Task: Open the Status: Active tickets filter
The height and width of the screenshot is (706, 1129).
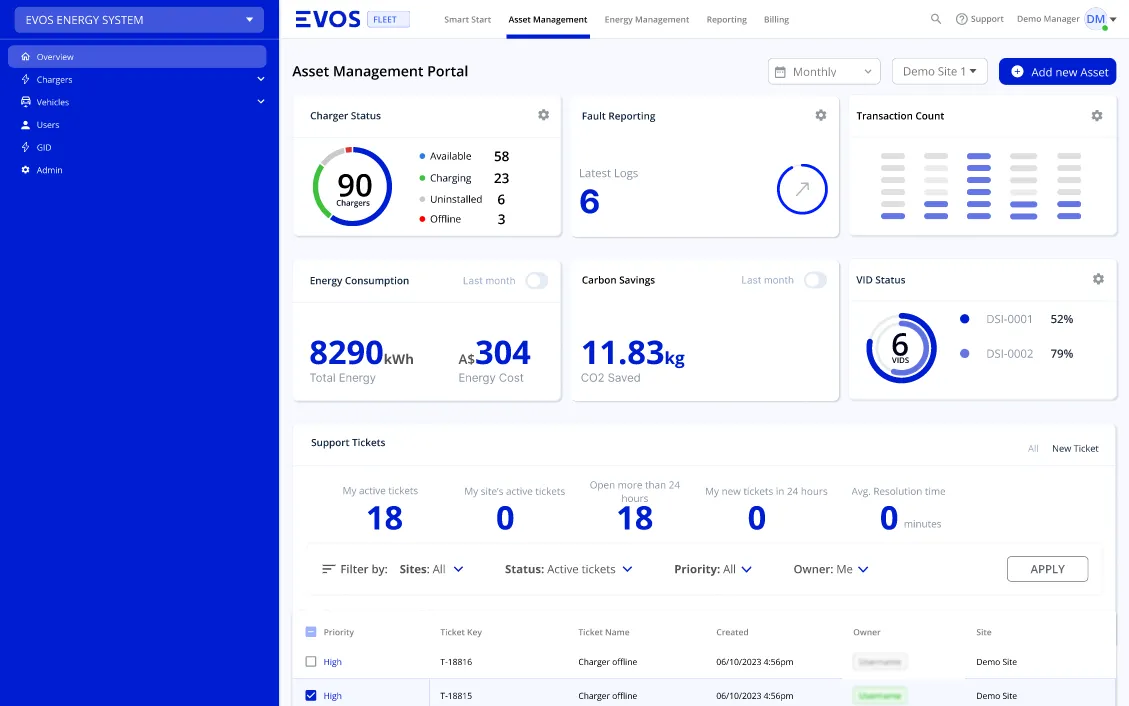Action: click(x=569, y=569)
